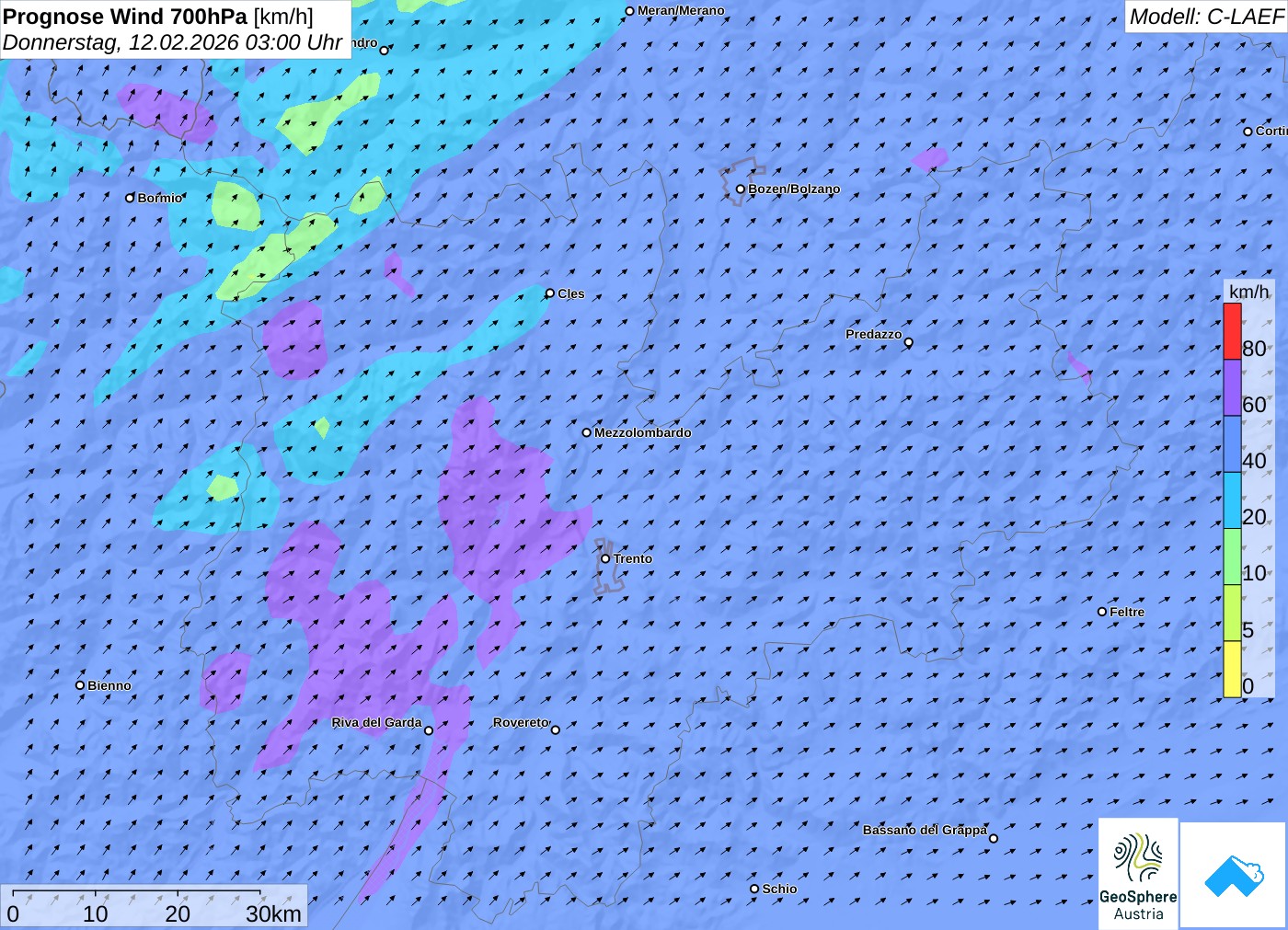Click the purple 60 km/h legend swatch

click(x=1232, y=387)
